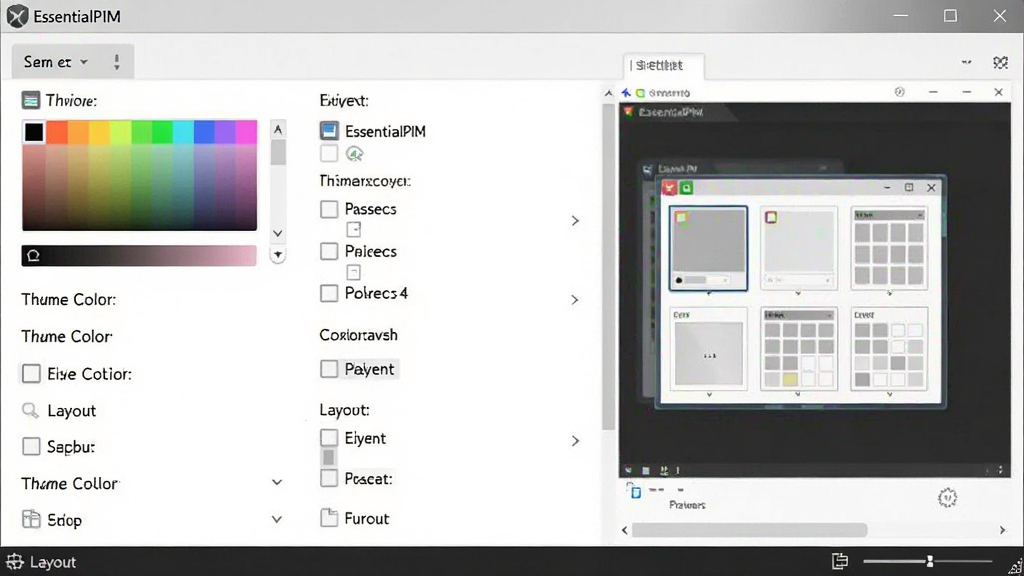Click the small page icon under Paieecs

pos(353,272)
